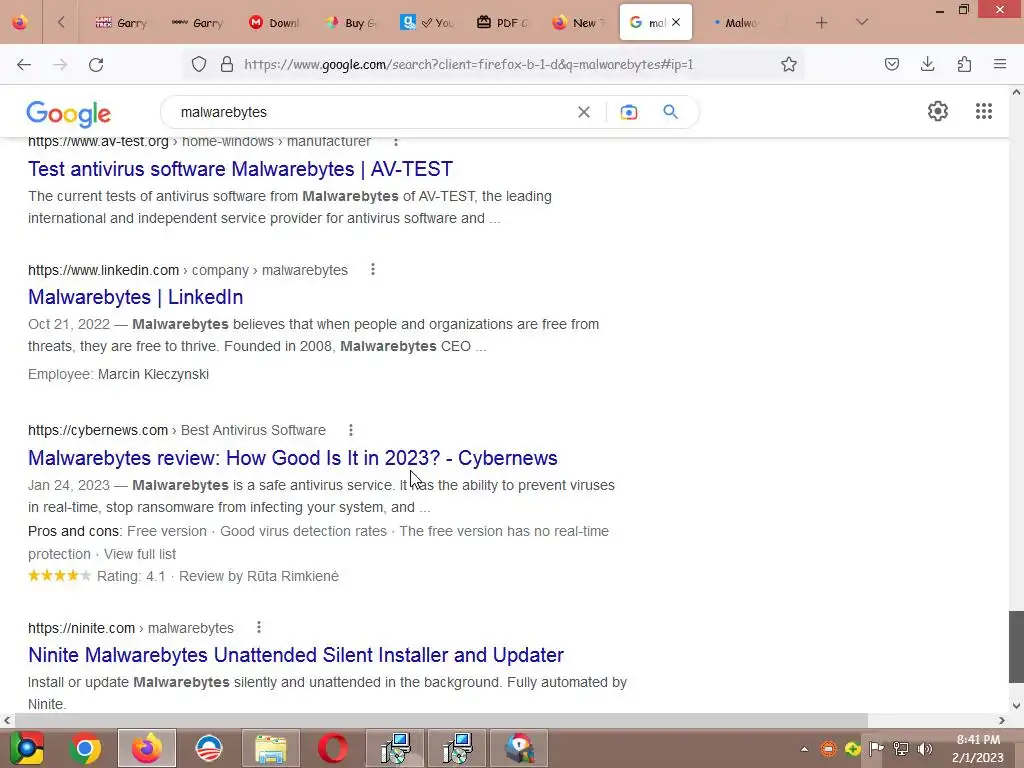Image resolution: width=1024 pixels, height=768 pixels.
Task: Open the tracking protection shield icon
Action: coord(199,64)
